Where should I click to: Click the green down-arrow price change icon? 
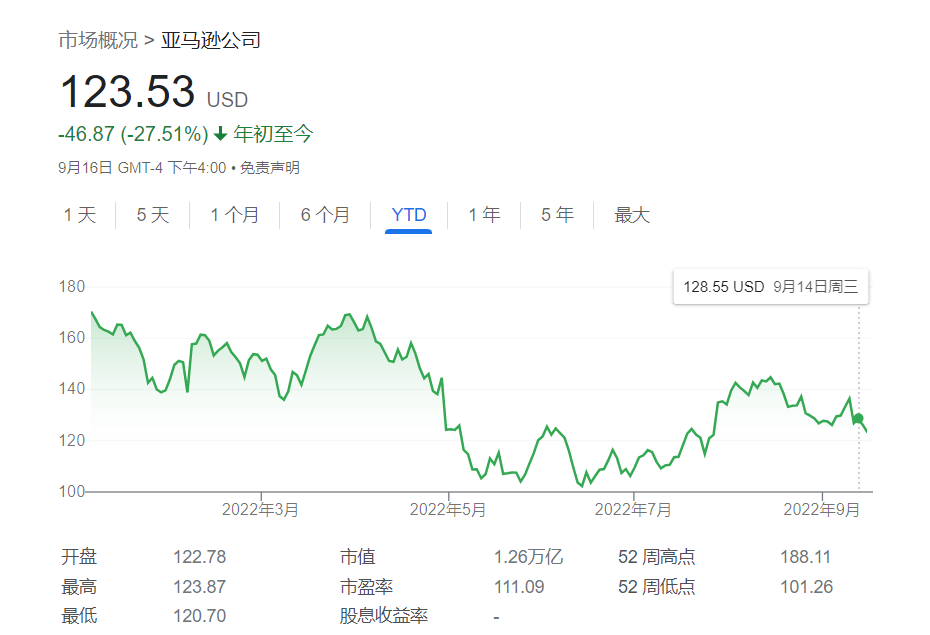pyautogui.click(x=221, y=134)
